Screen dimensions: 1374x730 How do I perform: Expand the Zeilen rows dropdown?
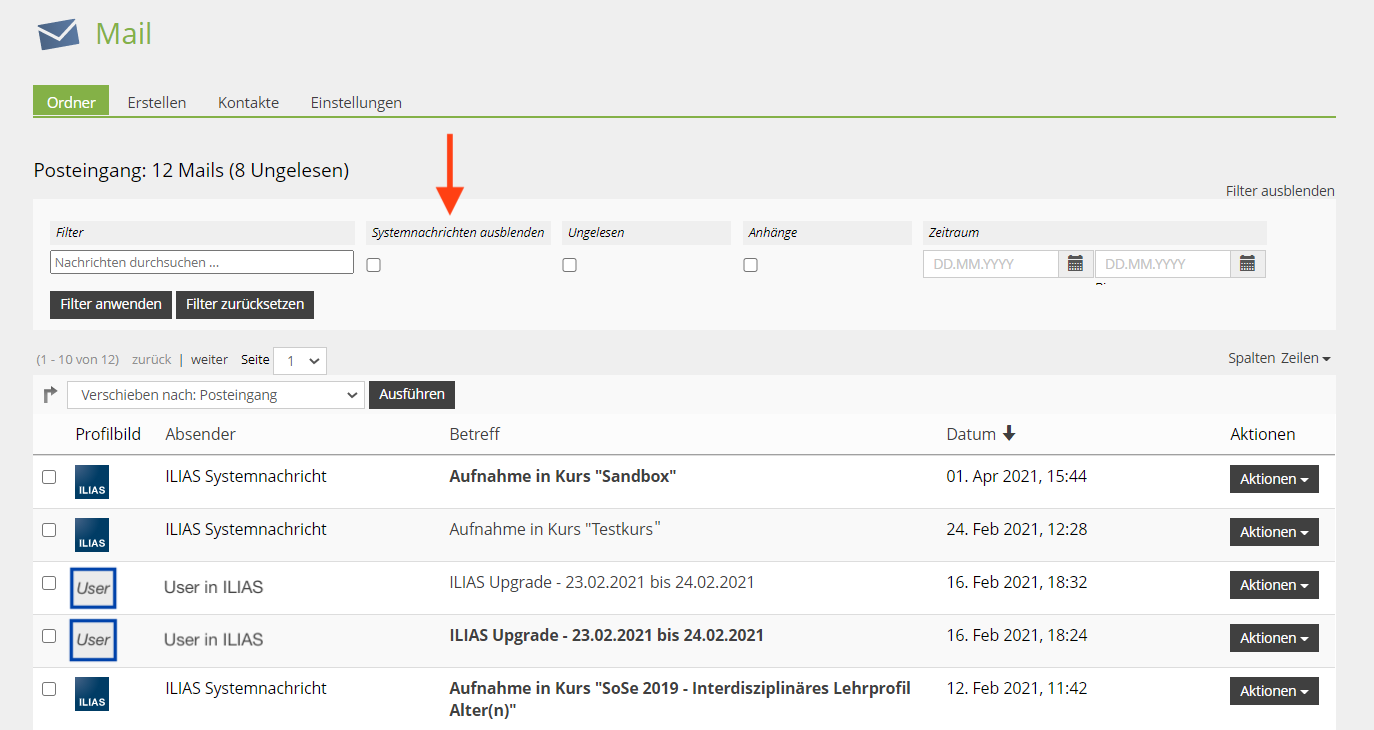(x=1305, y=358)
